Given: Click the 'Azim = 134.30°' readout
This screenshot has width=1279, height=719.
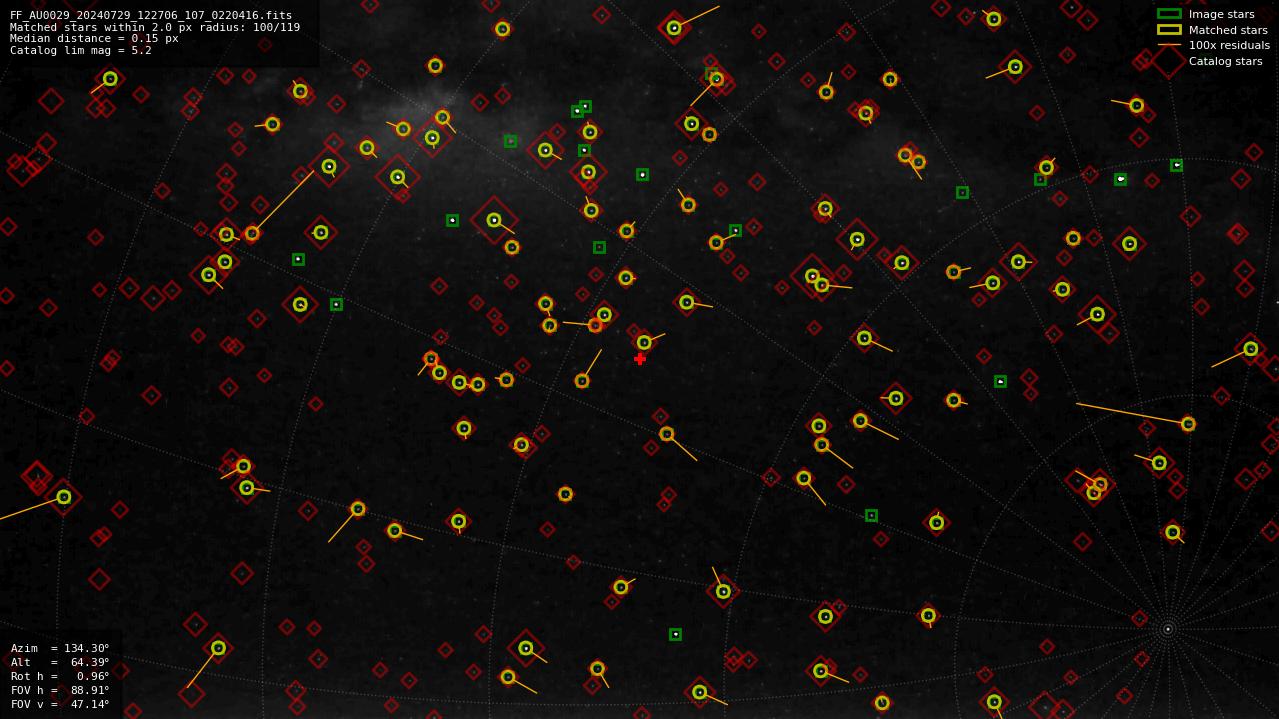Looking at the screenshot, I should coord(60,648).
